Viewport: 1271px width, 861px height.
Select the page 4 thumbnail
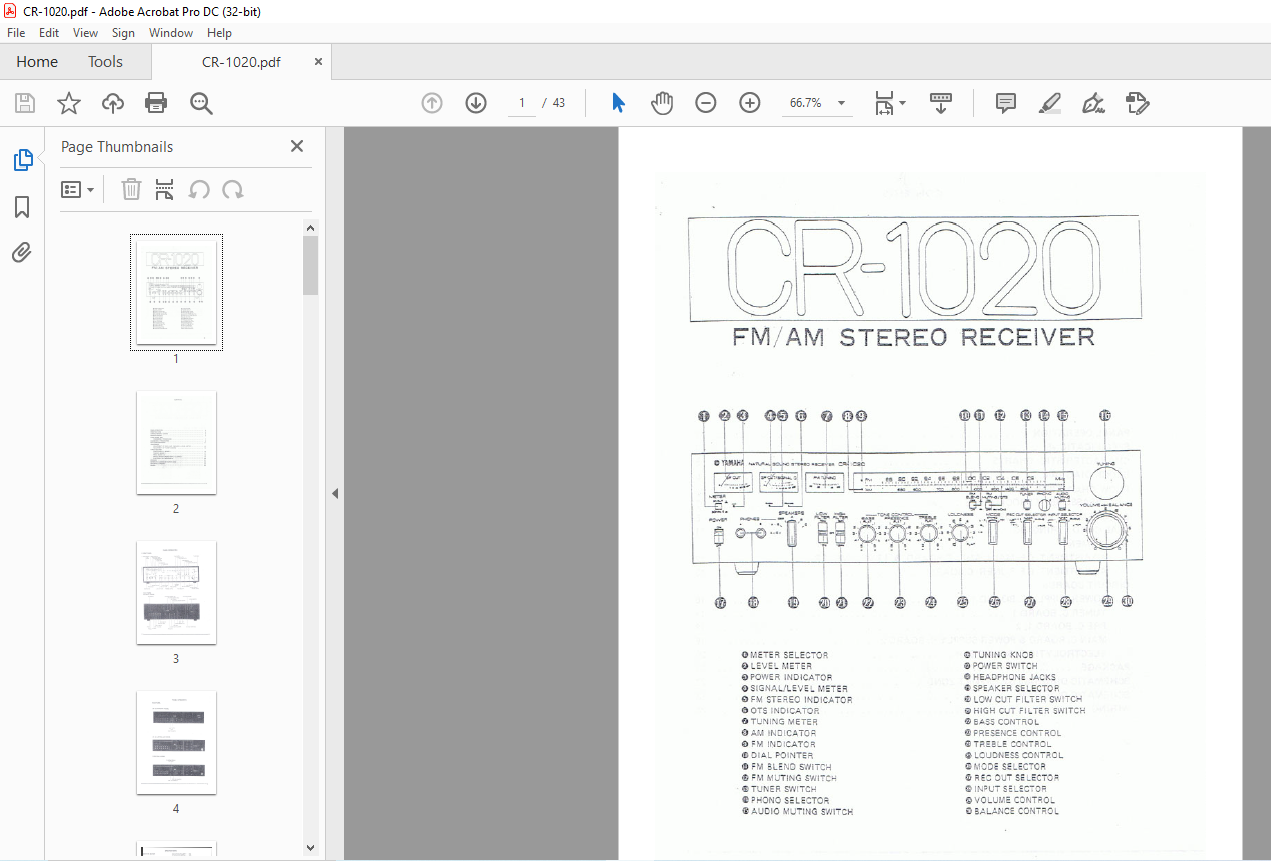click(176, 742)
